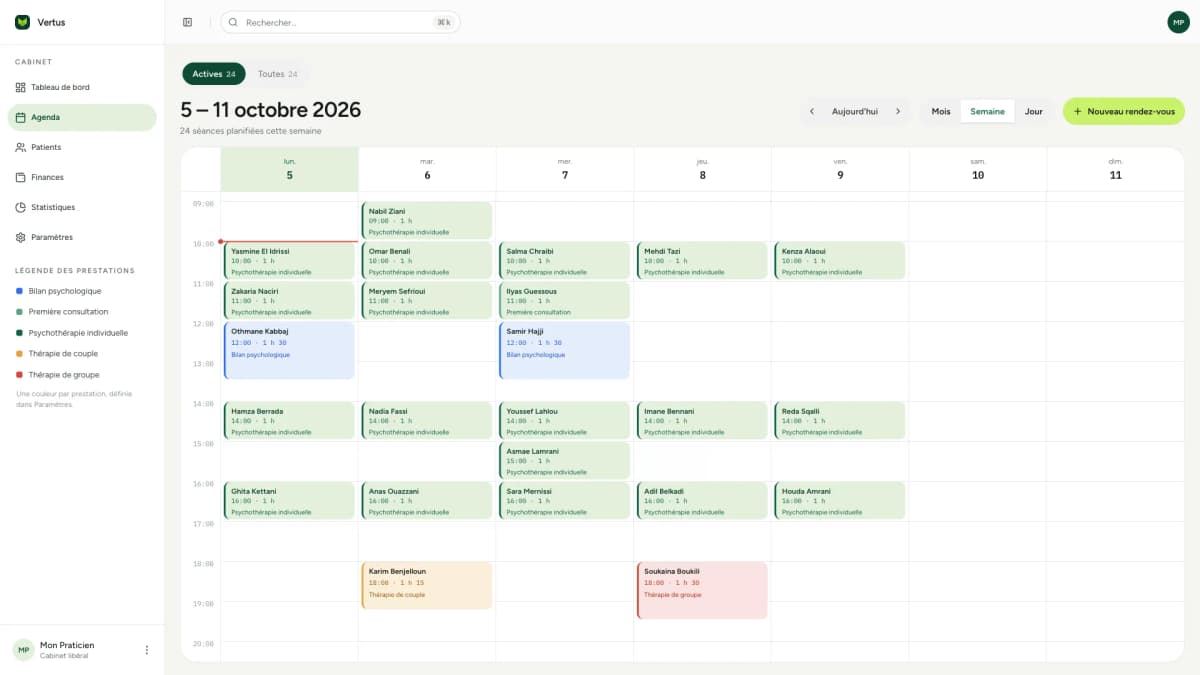Open the Paramètres section
Image resolution: width=1200 pixels, height=675 pixels.
pos(82,237)
